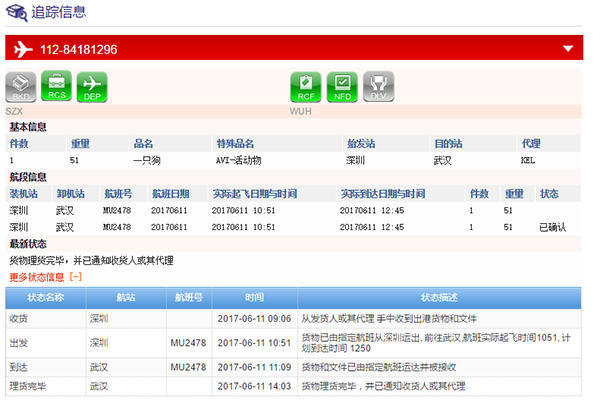
Task: Select the 收货 status row
Action: click(293, 319)
